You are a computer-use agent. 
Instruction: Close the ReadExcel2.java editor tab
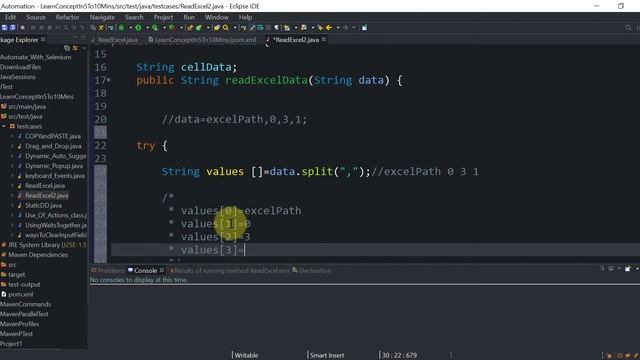point(324,40)
